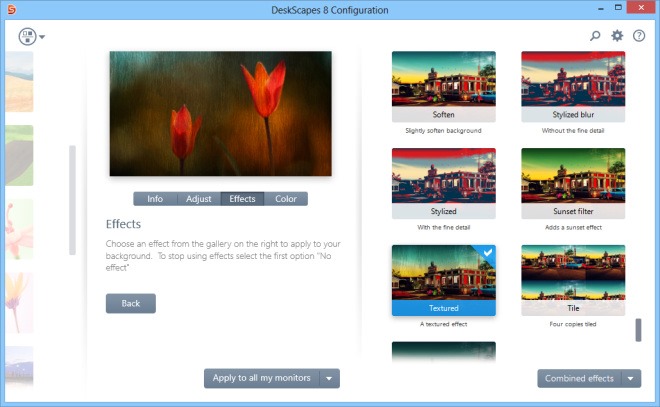The image size is (660, 407).
Task: Open the search magnifier icon
Action: click(x=595, y=36)
